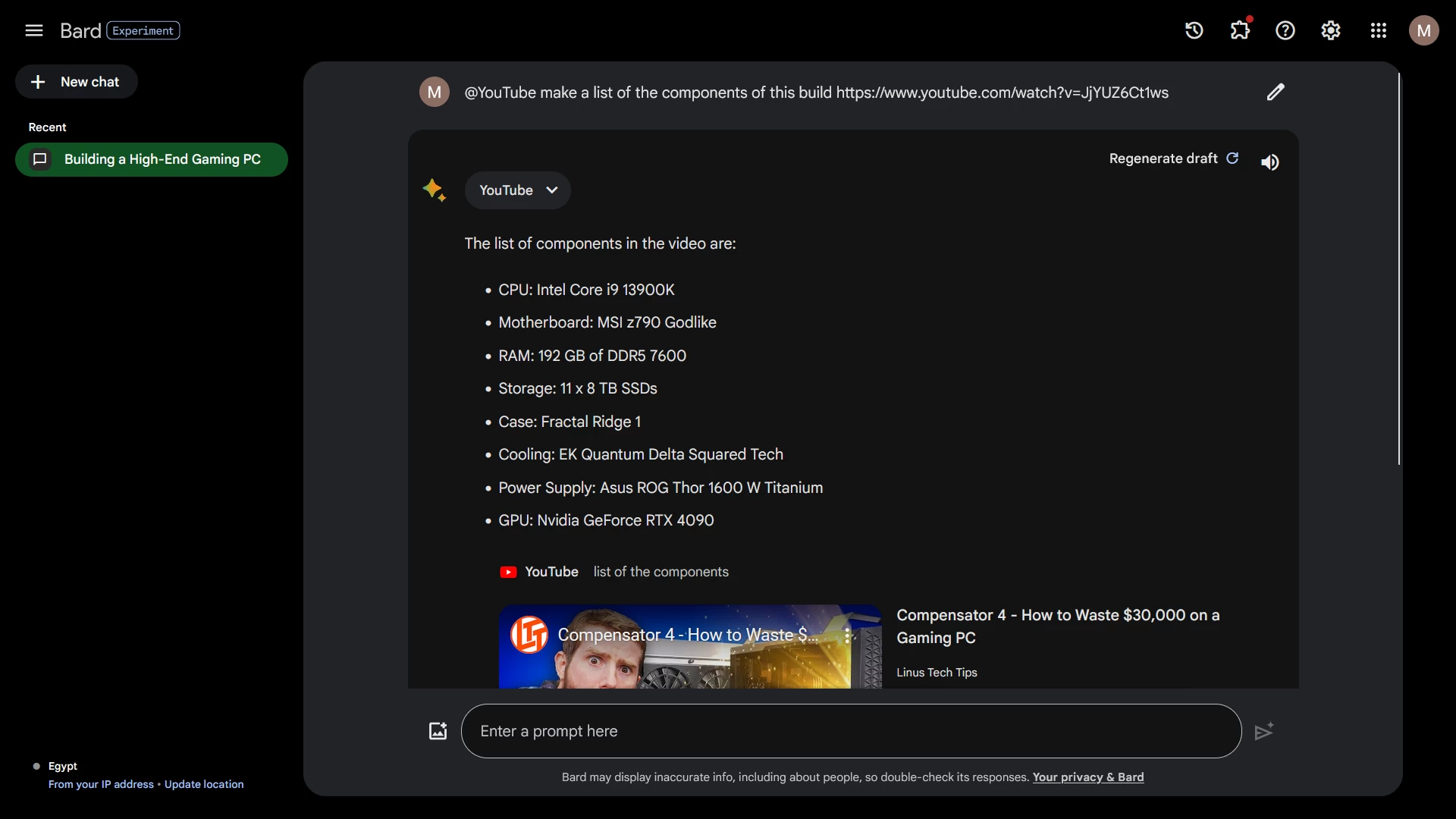Open the settings gear icon
Viewport: 1456px width, 819px height.
tap(1331, 30)
